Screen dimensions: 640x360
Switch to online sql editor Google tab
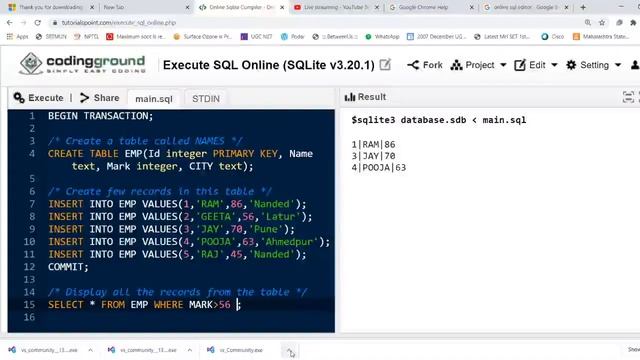pos(525,7)
